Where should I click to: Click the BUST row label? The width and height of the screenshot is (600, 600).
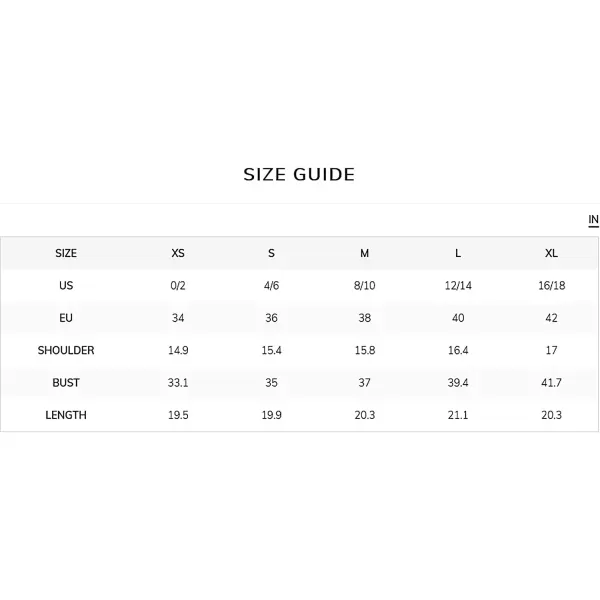pos(66,383)
